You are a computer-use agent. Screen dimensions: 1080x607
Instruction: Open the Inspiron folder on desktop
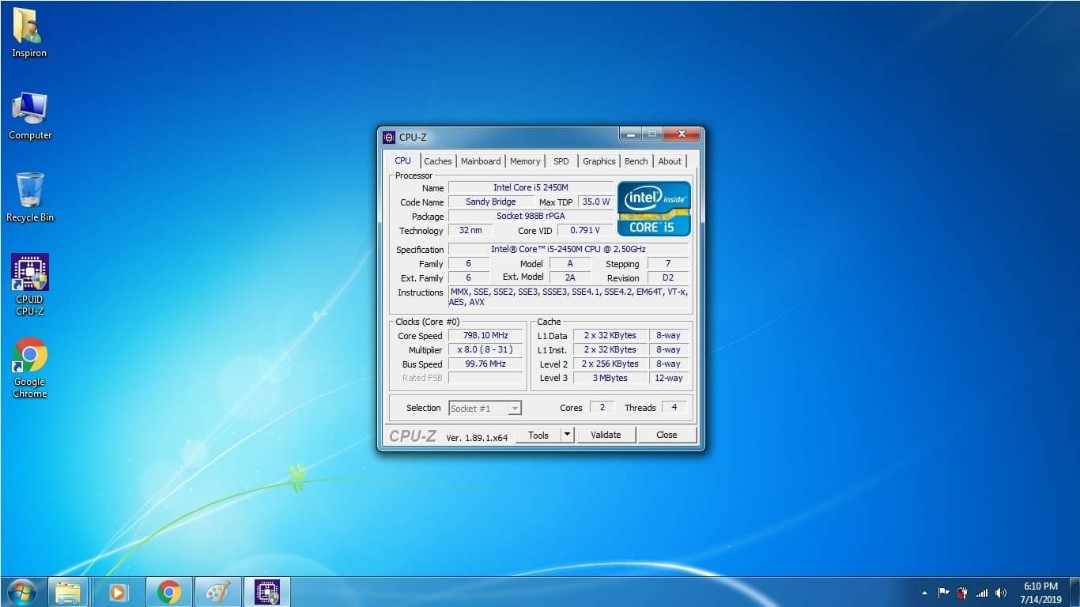28,31
